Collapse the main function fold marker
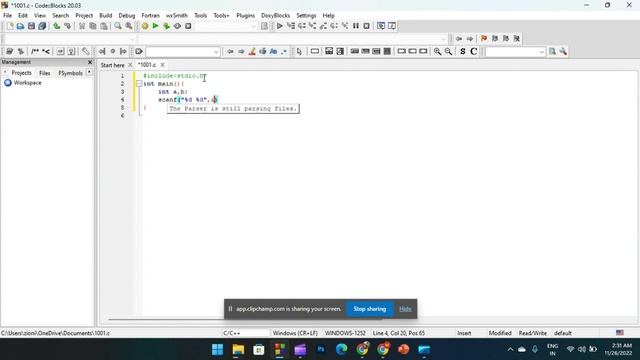640x360 pixels. point(139,84)
